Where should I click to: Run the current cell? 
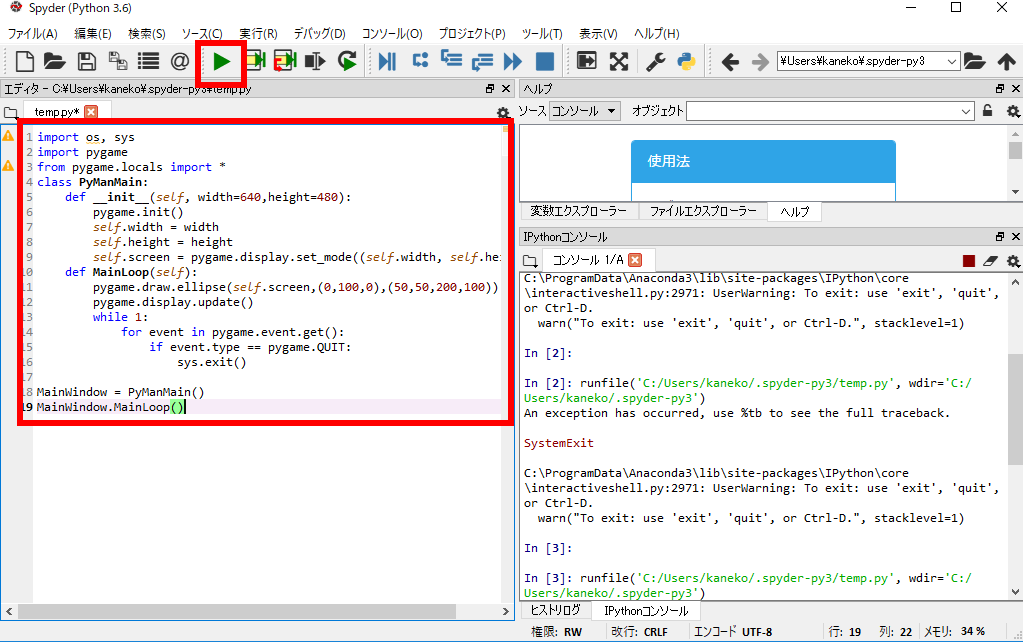[254, 61]
